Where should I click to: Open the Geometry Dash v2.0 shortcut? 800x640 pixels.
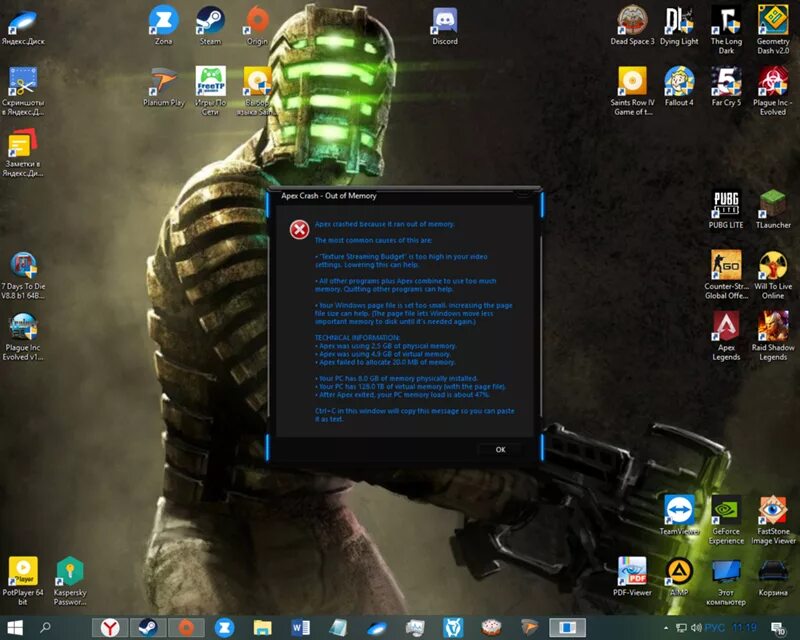773,31
